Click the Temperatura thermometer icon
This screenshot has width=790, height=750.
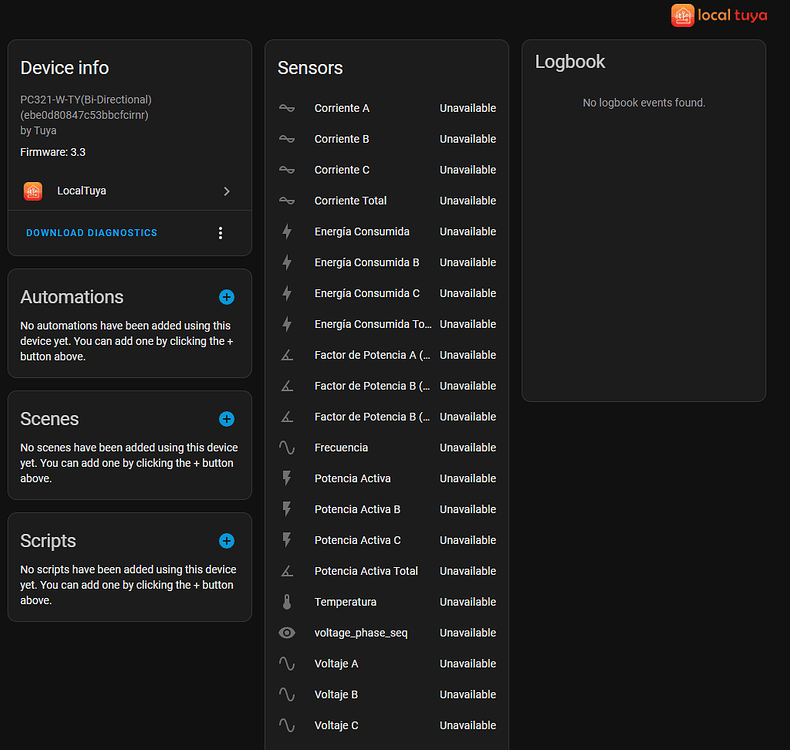(x=287, y=602)
